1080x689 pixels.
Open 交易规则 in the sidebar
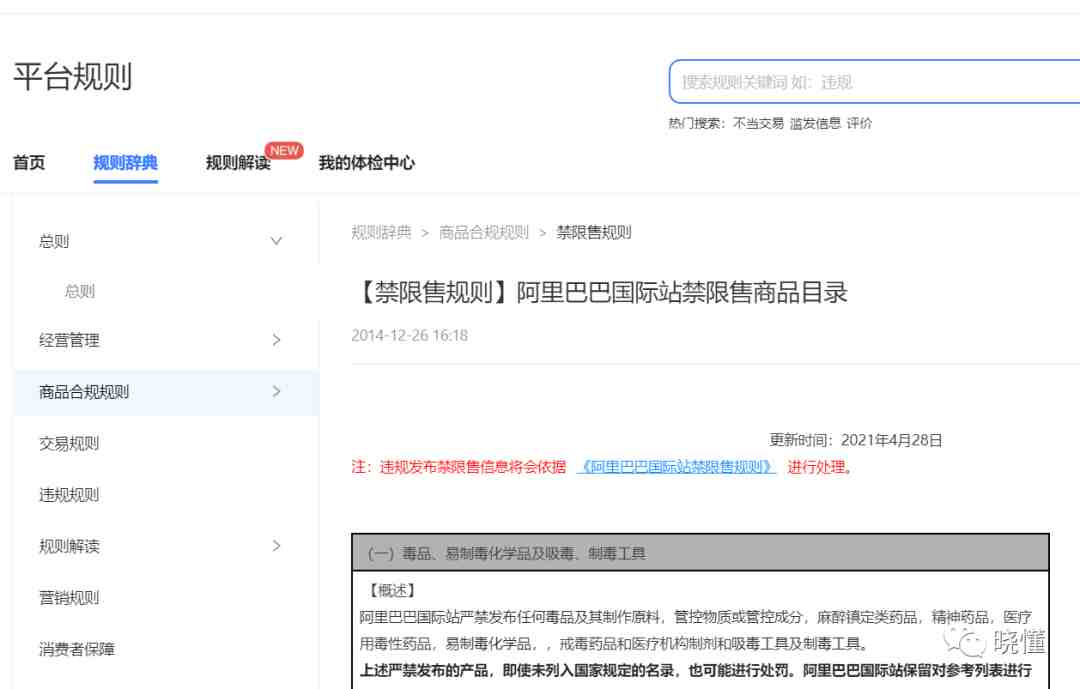pyautogui.click(x=69, y=444)
